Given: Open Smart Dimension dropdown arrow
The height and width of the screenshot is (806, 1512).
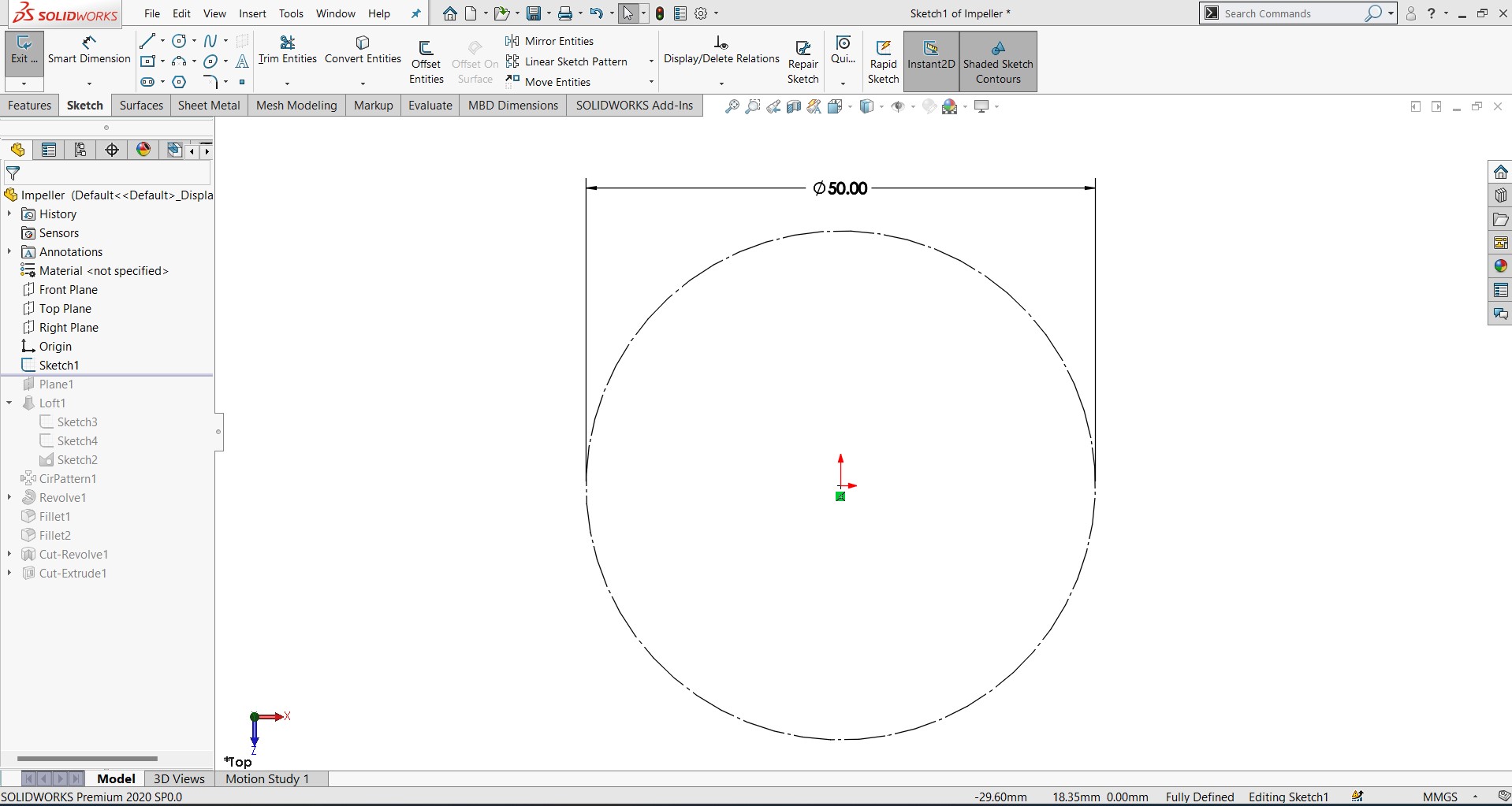Looking at the screenshot, I should [x=89, y=83].
